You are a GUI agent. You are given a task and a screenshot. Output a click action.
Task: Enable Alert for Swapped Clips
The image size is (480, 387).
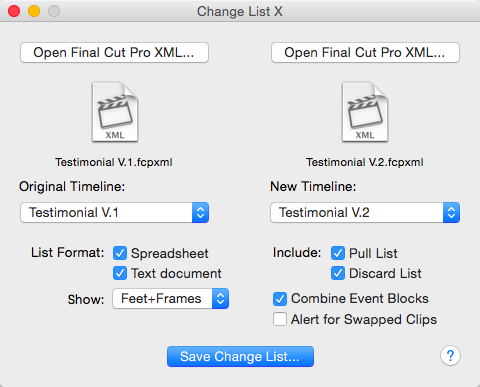click(280, 319)
